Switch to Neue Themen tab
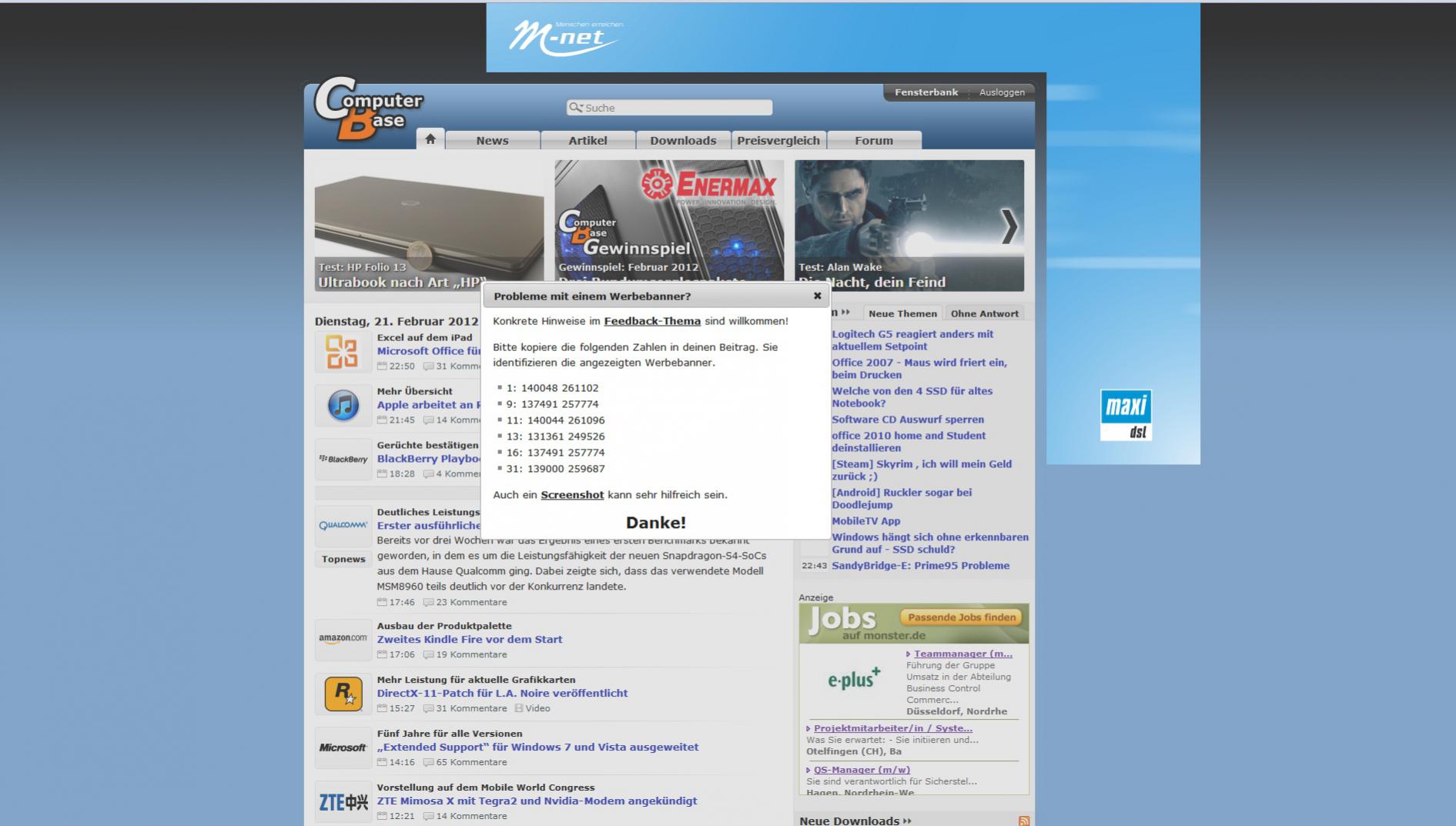Viewport: 1456px width, 826px height. (x=902, y=313)
